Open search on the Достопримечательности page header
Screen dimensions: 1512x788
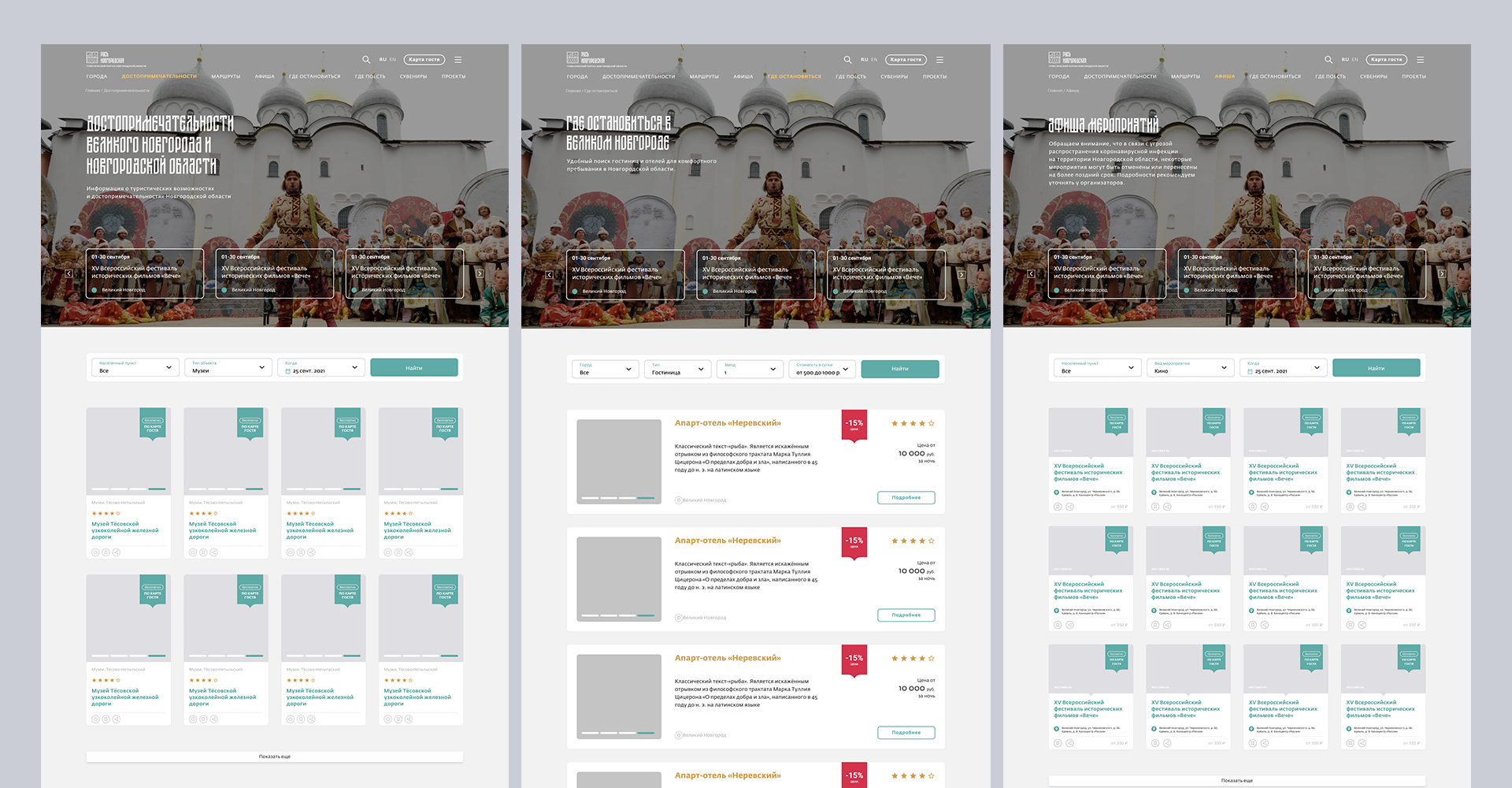(x=366, y=60)
